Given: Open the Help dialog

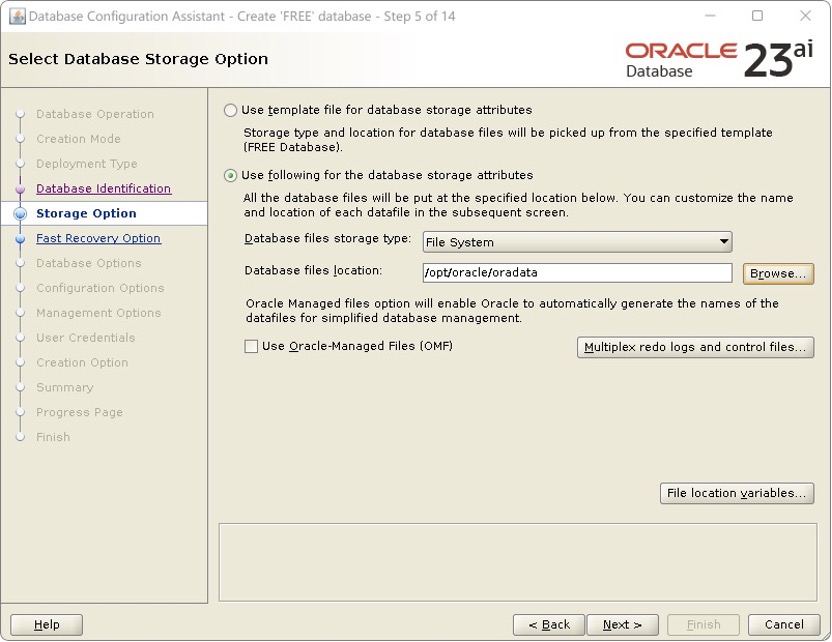Looking at the screenshot, I should point(45,624).
